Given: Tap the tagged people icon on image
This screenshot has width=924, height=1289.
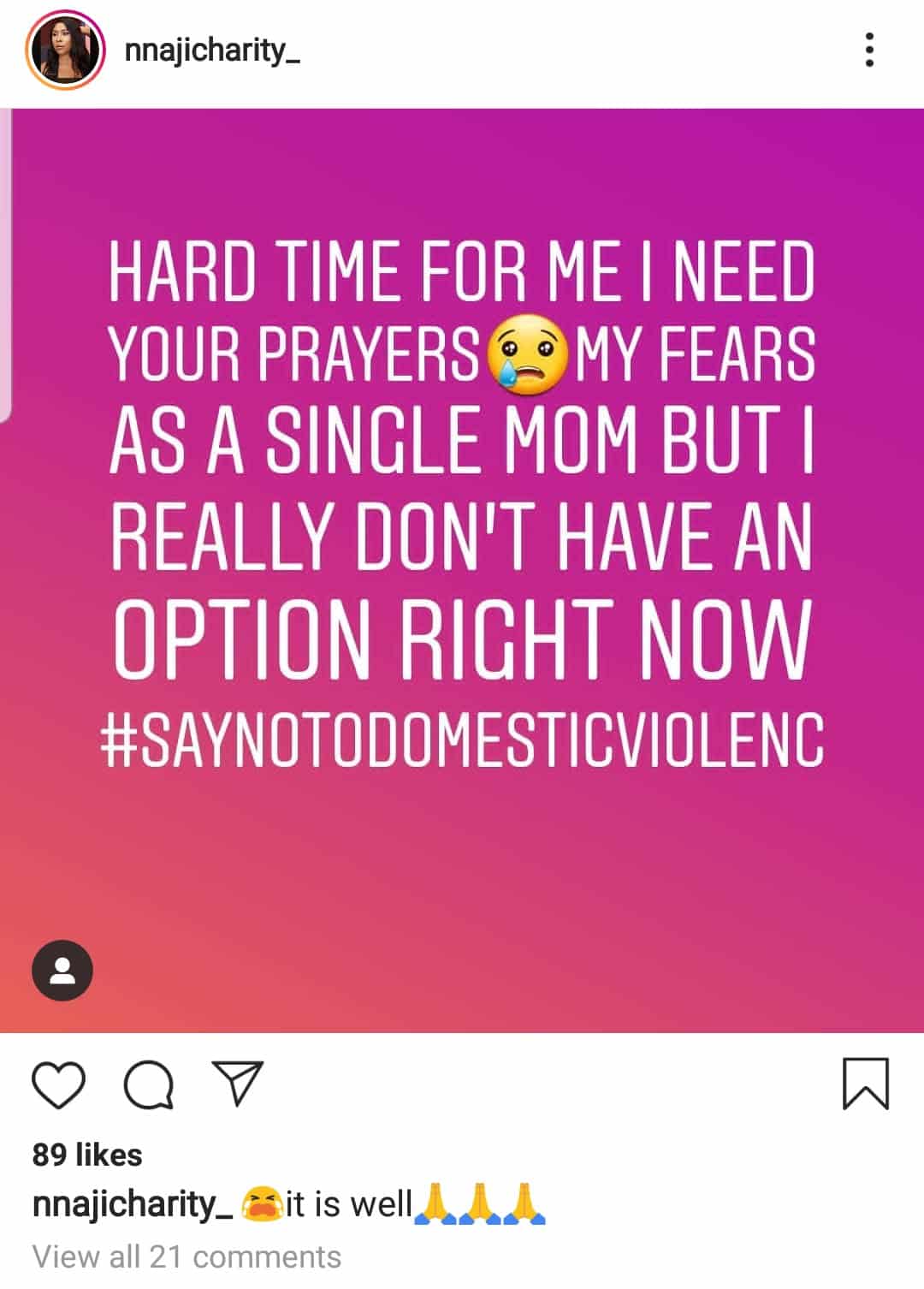Looking at the screenshot, I should coord(62,971).
